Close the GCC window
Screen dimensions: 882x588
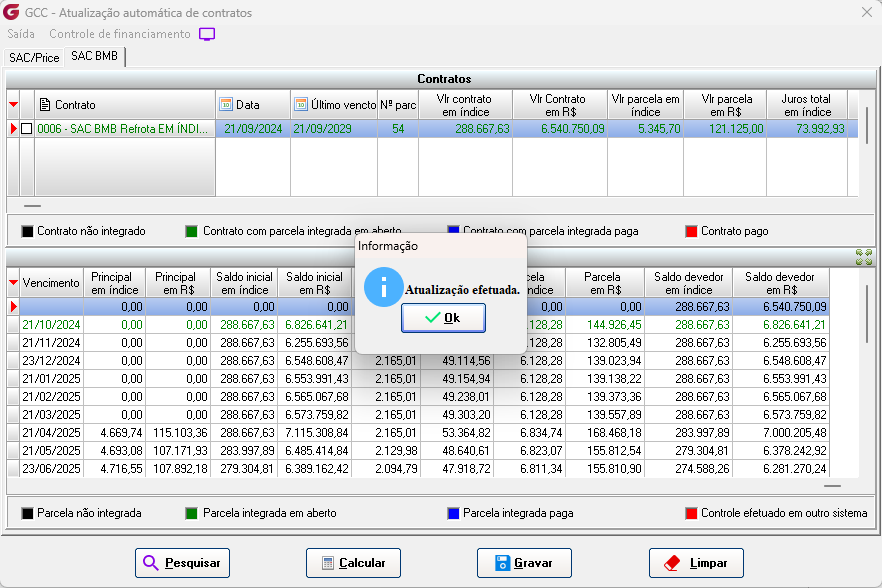pyautogui.click(x=867, y=12)
